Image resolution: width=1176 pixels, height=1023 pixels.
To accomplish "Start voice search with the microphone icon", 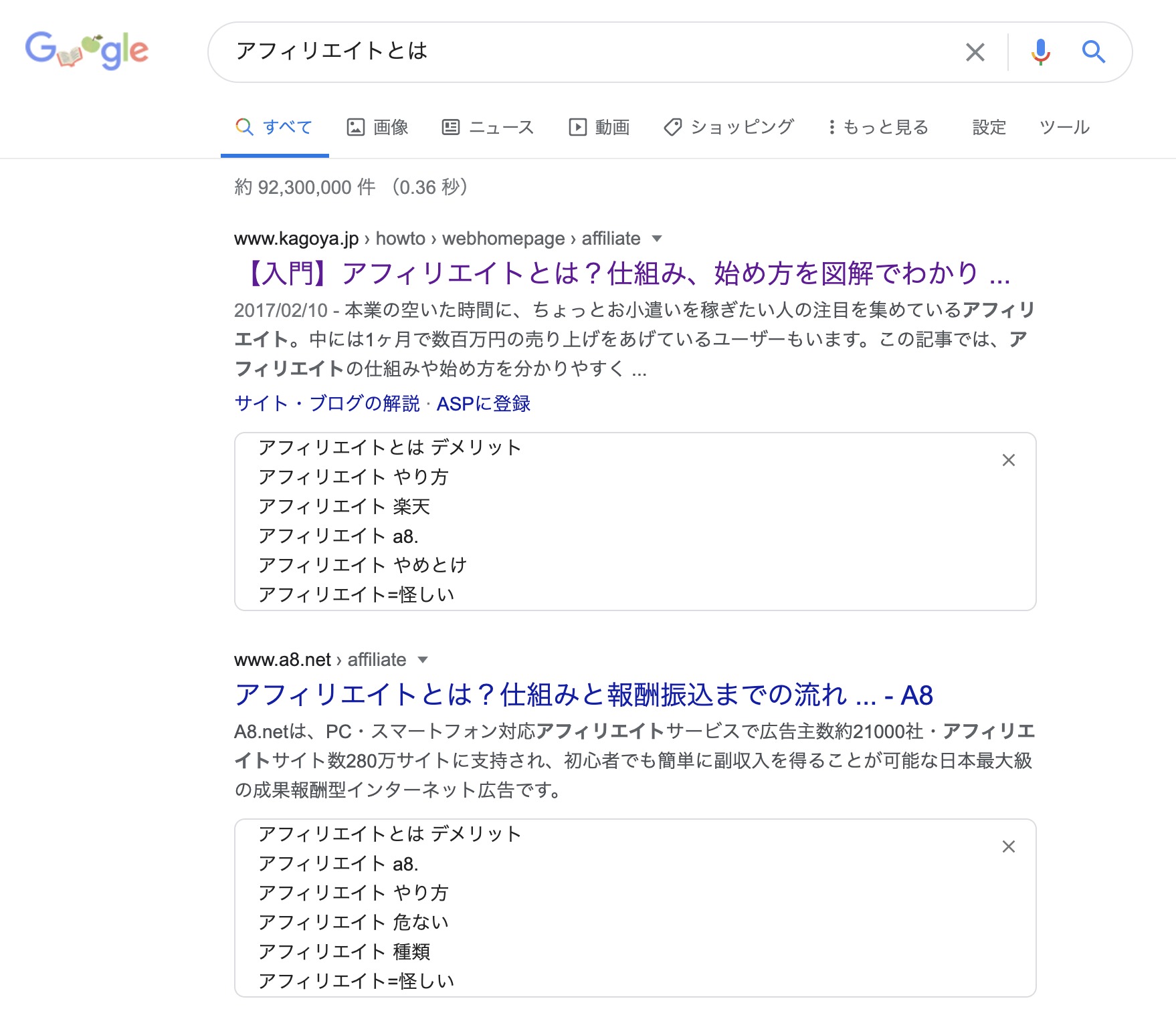I will point(1040,51).
